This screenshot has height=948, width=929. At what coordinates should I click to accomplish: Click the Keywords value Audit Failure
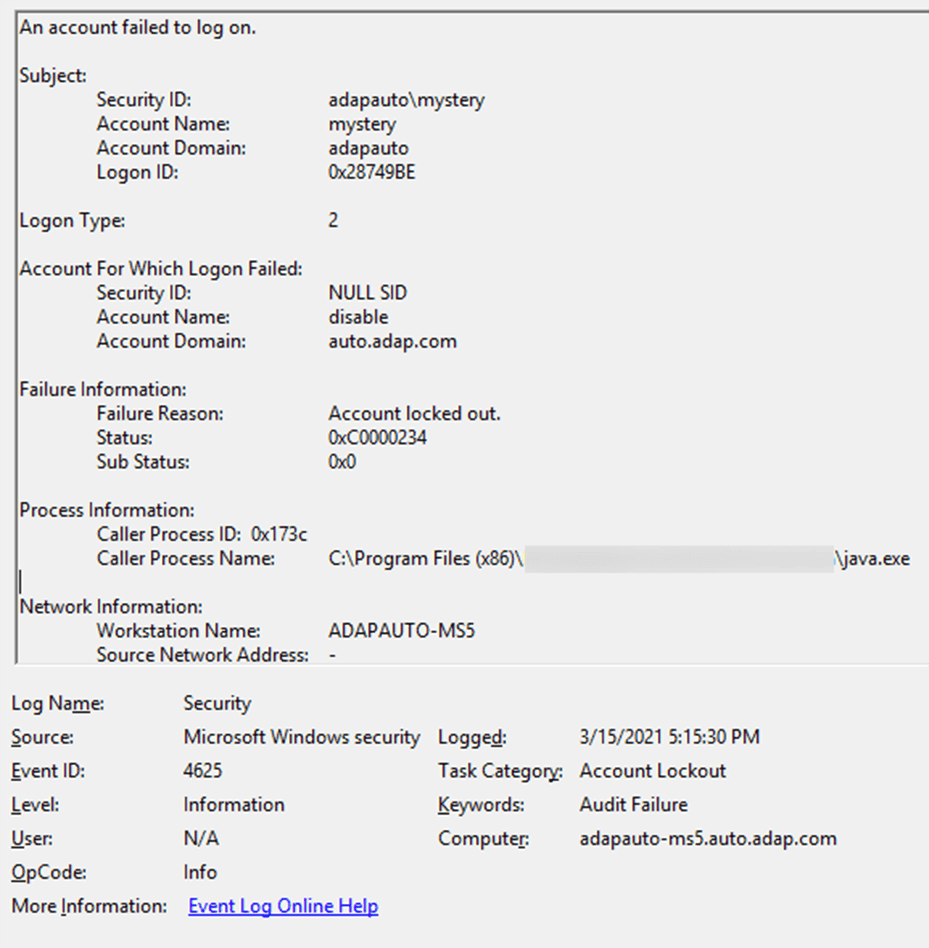point(633,804)
